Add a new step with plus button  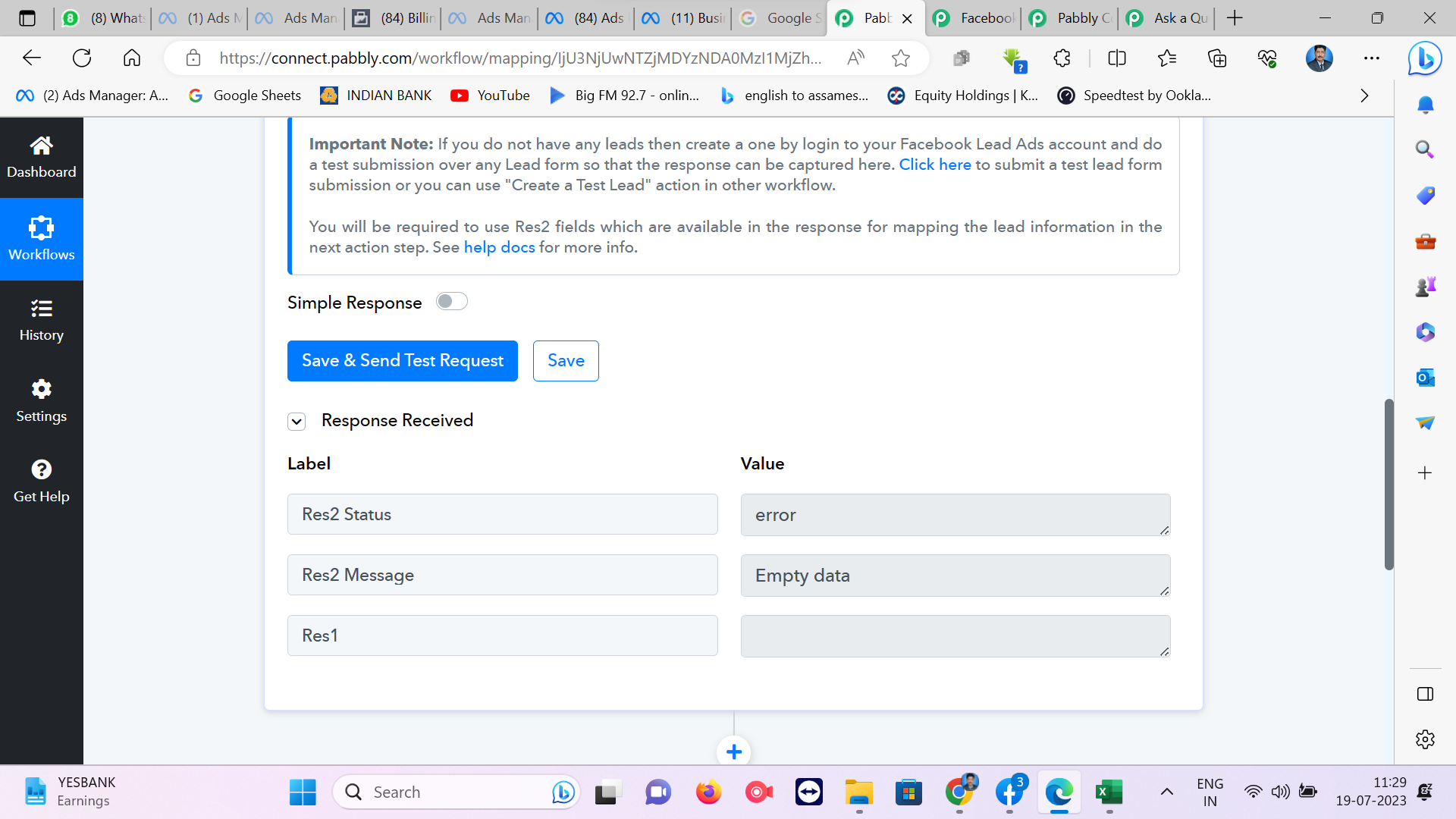tap(733, 752)
